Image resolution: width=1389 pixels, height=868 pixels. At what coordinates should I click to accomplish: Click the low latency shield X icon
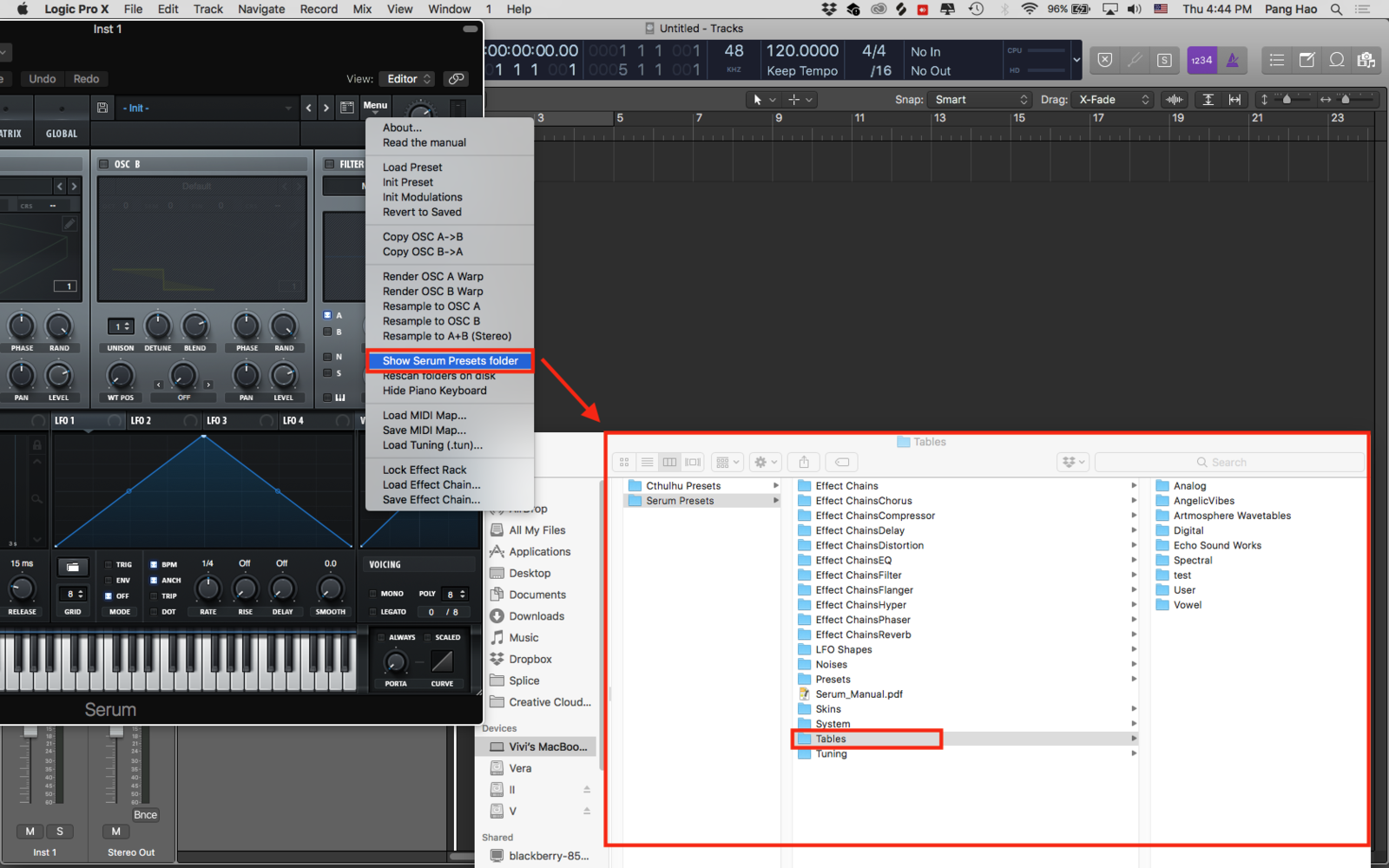1104,60
